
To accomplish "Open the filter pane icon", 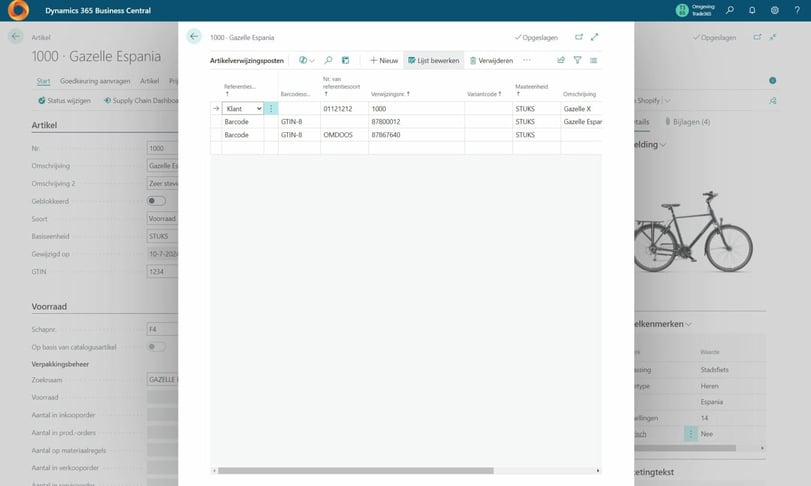I will point(577,60).
